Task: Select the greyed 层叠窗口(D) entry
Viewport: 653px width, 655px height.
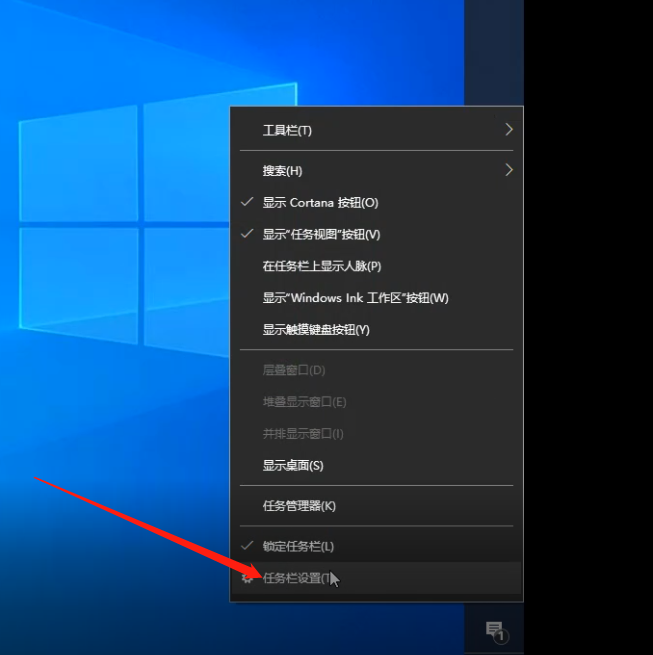Action: pyautogui.click(x=294, y=370)
